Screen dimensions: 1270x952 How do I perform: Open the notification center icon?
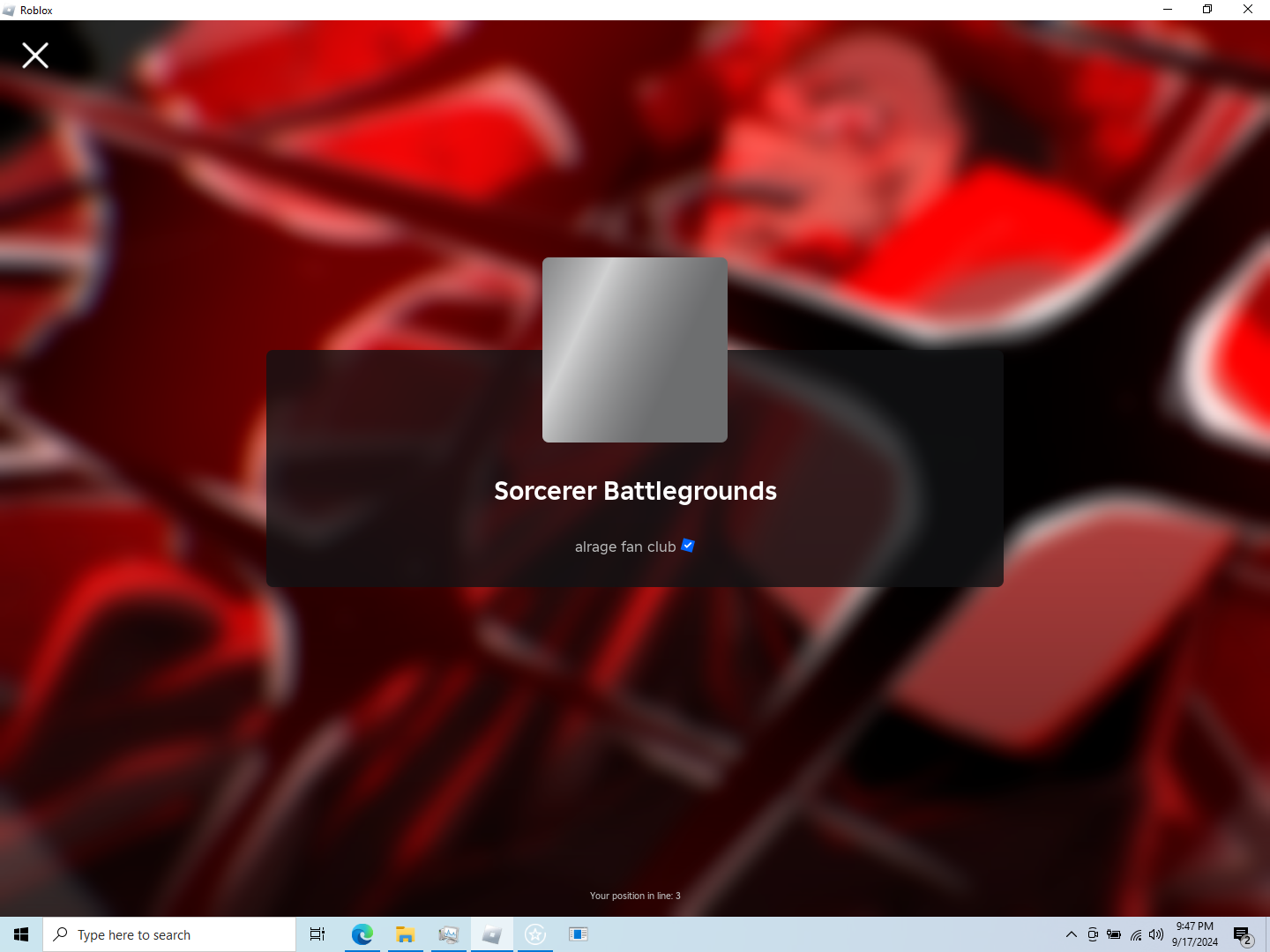[1243, 934]
